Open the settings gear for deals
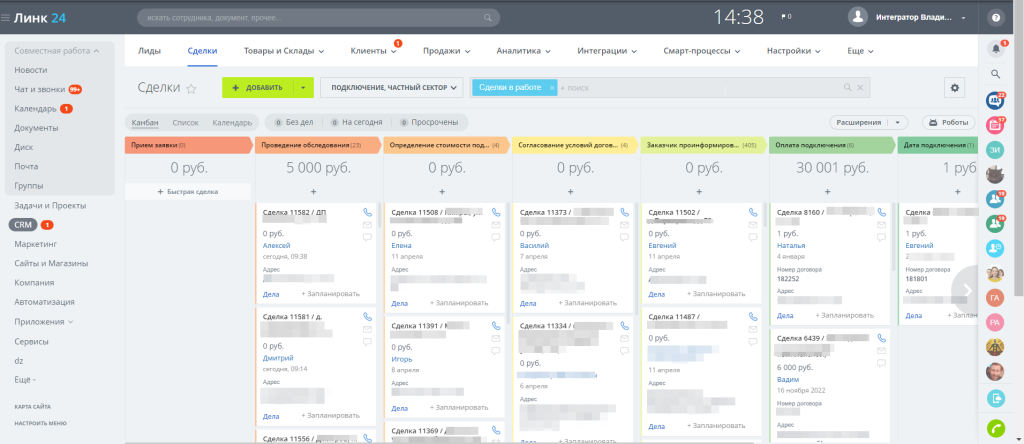The height and width of the screenshot is (444, 1024). [x=954, y=87]
